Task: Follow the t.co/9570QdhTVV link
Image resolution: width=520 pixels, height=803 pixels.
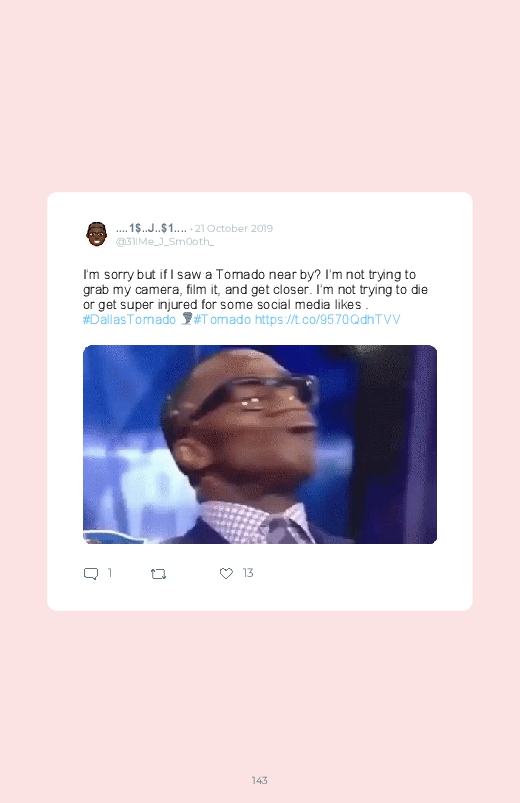Action: pyautogui.click(x=327, y=320)
